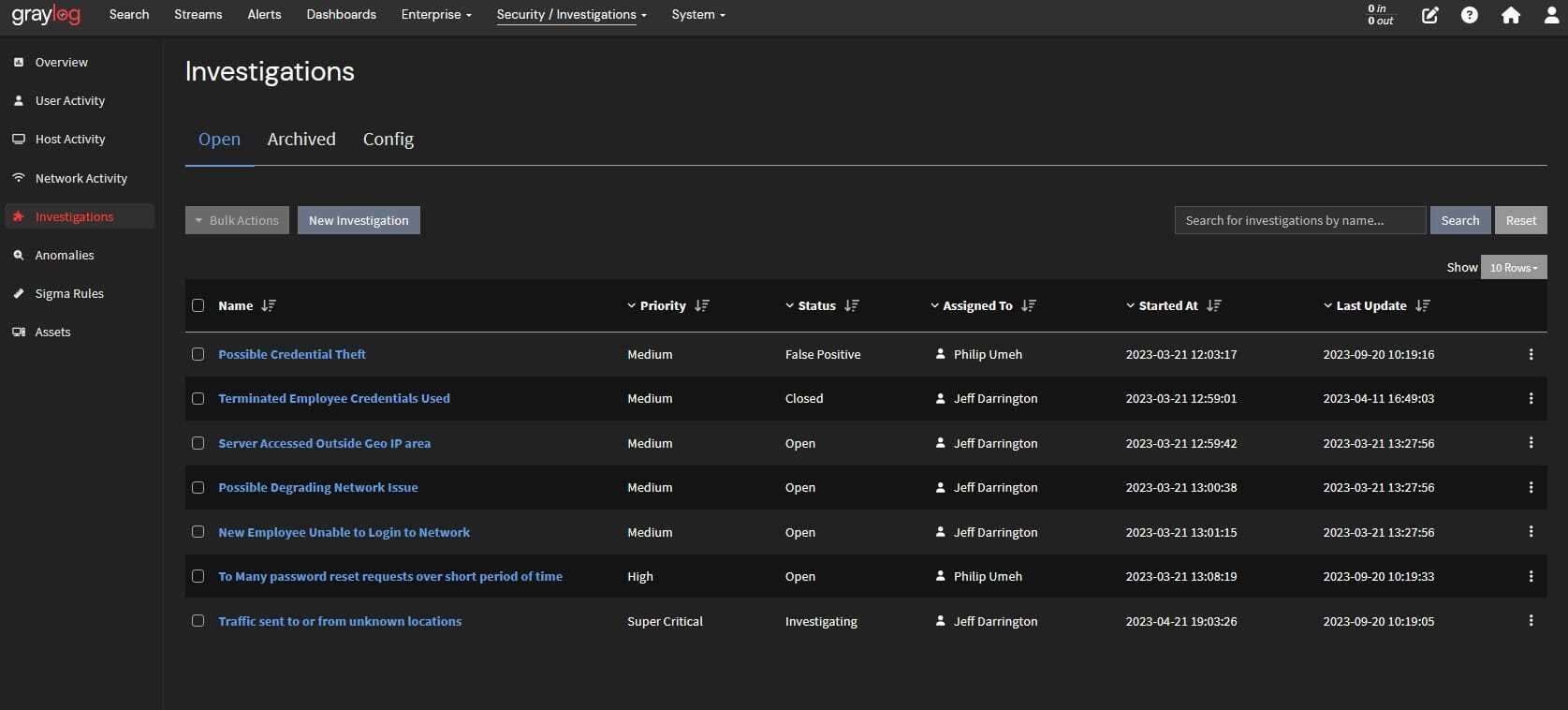Viewport: 1568px width, 710px height.
Task: Click the investigations search input field
Action: 1299,220
